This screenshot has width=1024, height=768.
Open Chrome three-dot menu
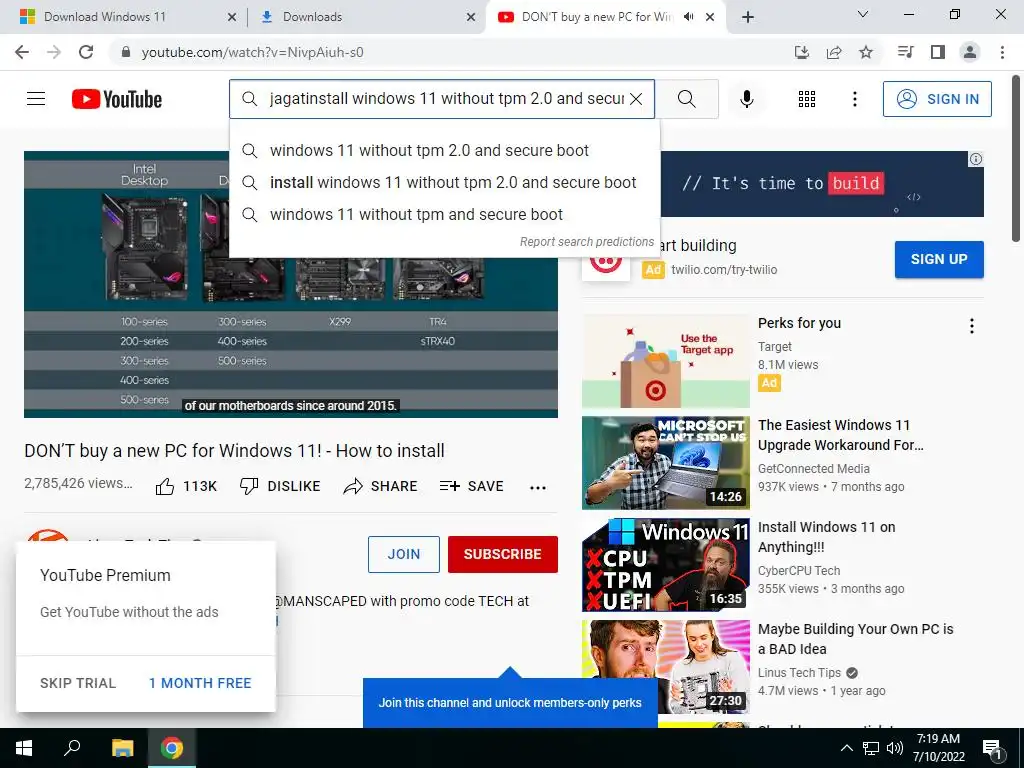coord(1002,52)
